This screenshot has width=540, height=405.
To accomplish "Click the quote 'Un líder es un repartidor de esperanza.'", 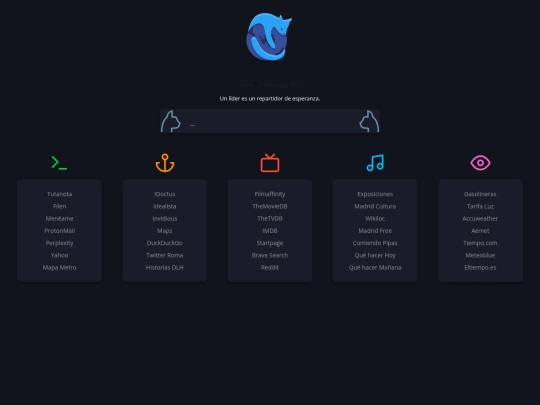I will pos(270,98).
